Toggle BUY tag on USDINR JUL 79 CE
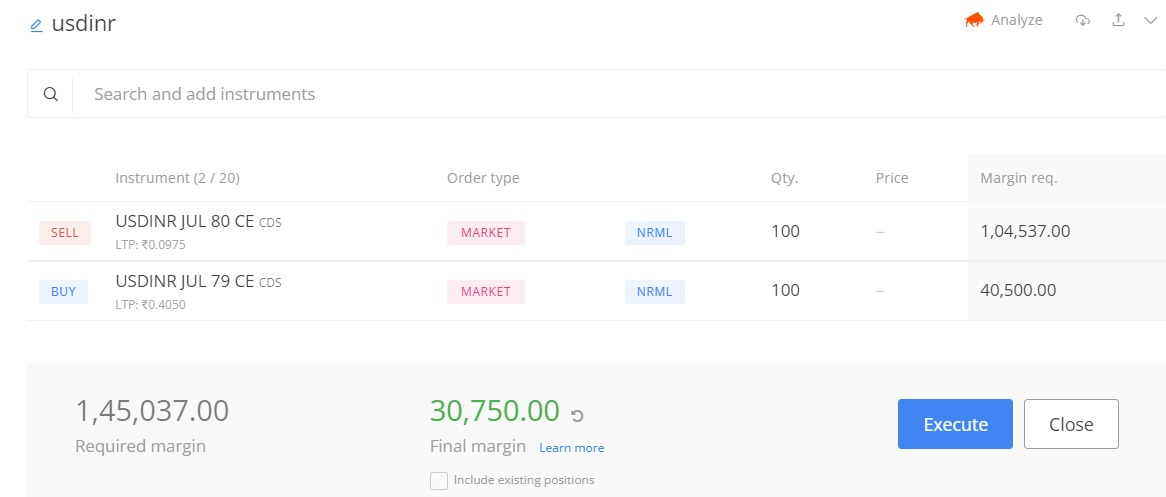Viewport: 1166px width, 497px height. tap(64, 292)
